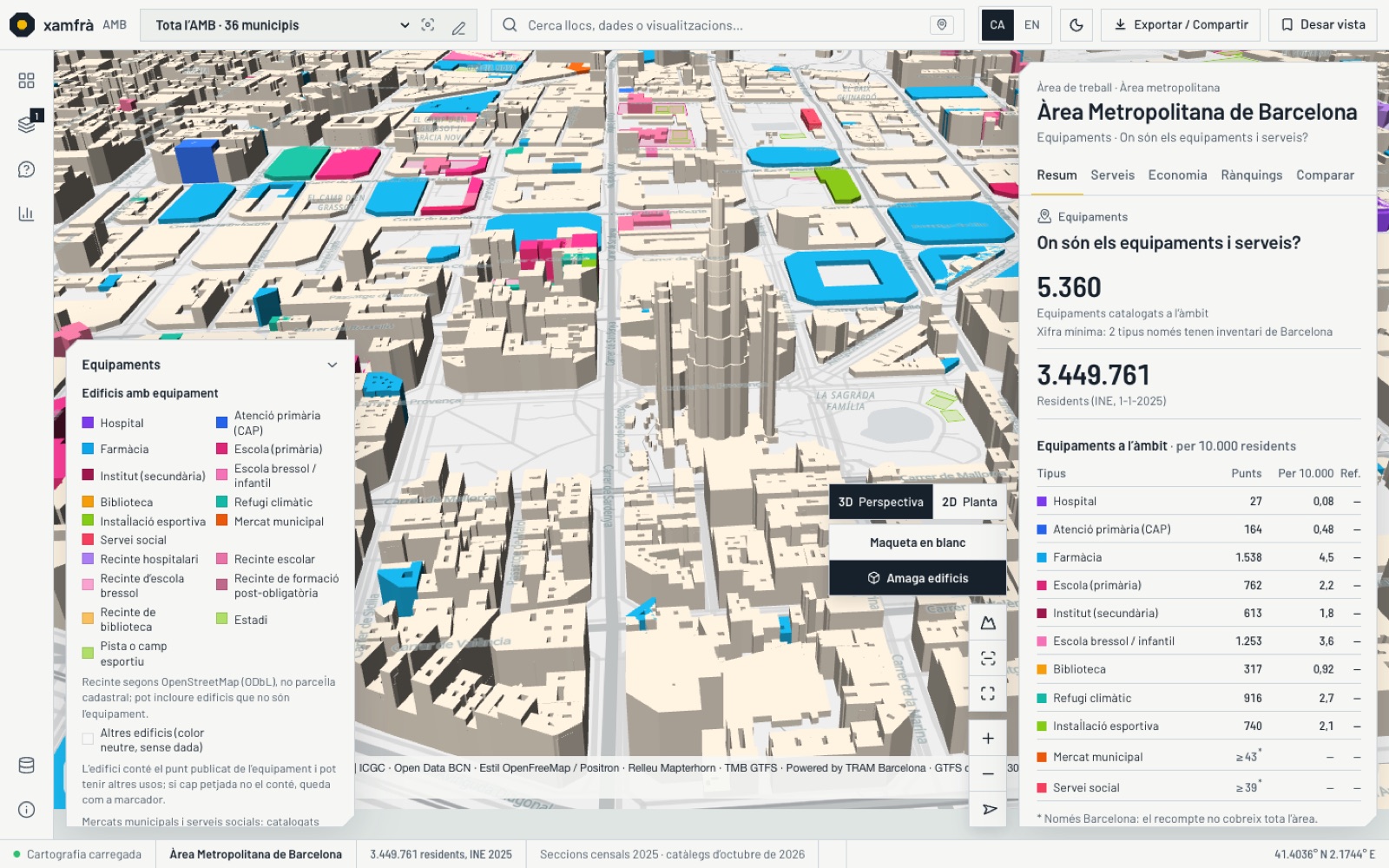This screenshot has width=1389, height=868.
Task: Click the focus-area target icon beside scope selector
Action: pyautogui.click(x=428, y=25)
